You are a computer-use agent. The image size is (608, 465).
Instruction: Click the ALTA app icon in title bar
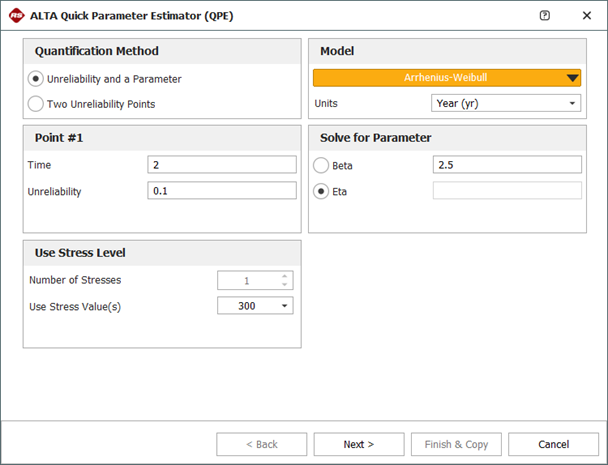[14, 16]
